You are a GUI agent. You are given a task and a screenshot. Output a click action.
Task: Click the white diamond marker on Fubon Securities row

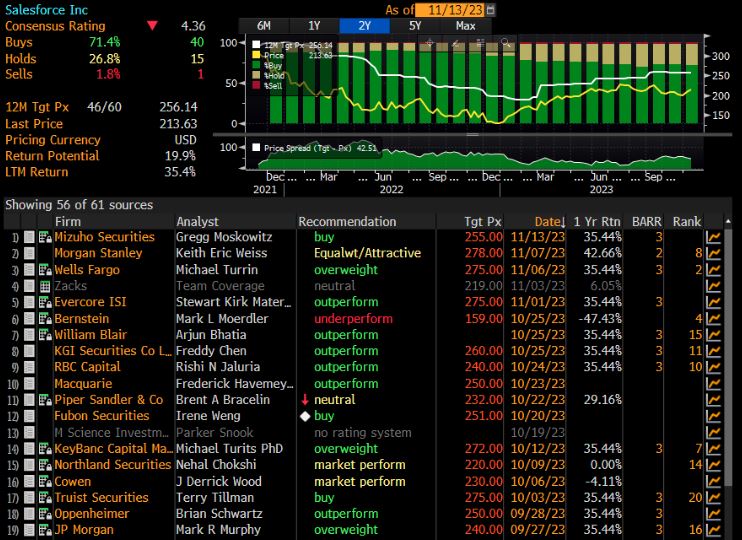pos(305,416)
